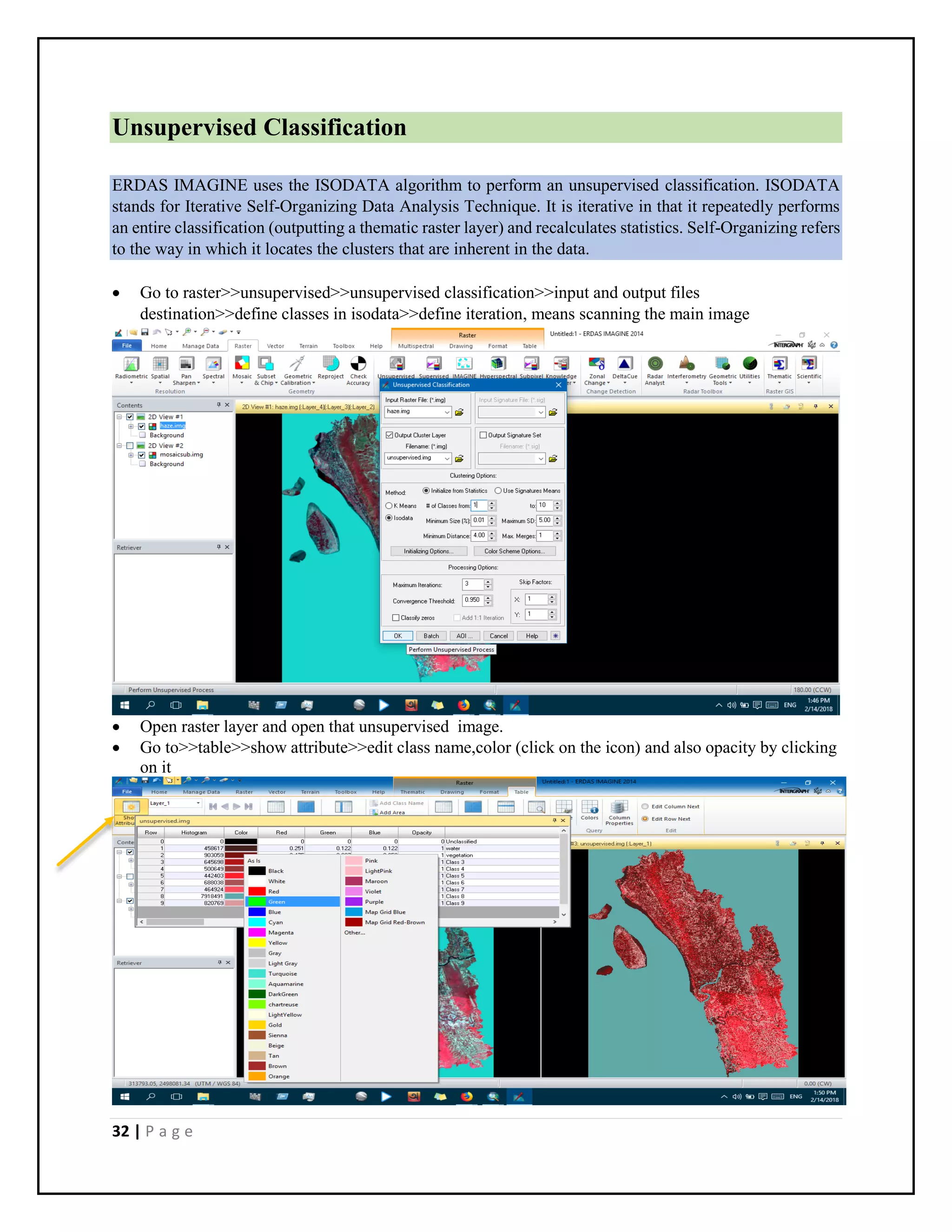Click the Color Scheme Options button
Screen dimensions: 952x1232
515,551
